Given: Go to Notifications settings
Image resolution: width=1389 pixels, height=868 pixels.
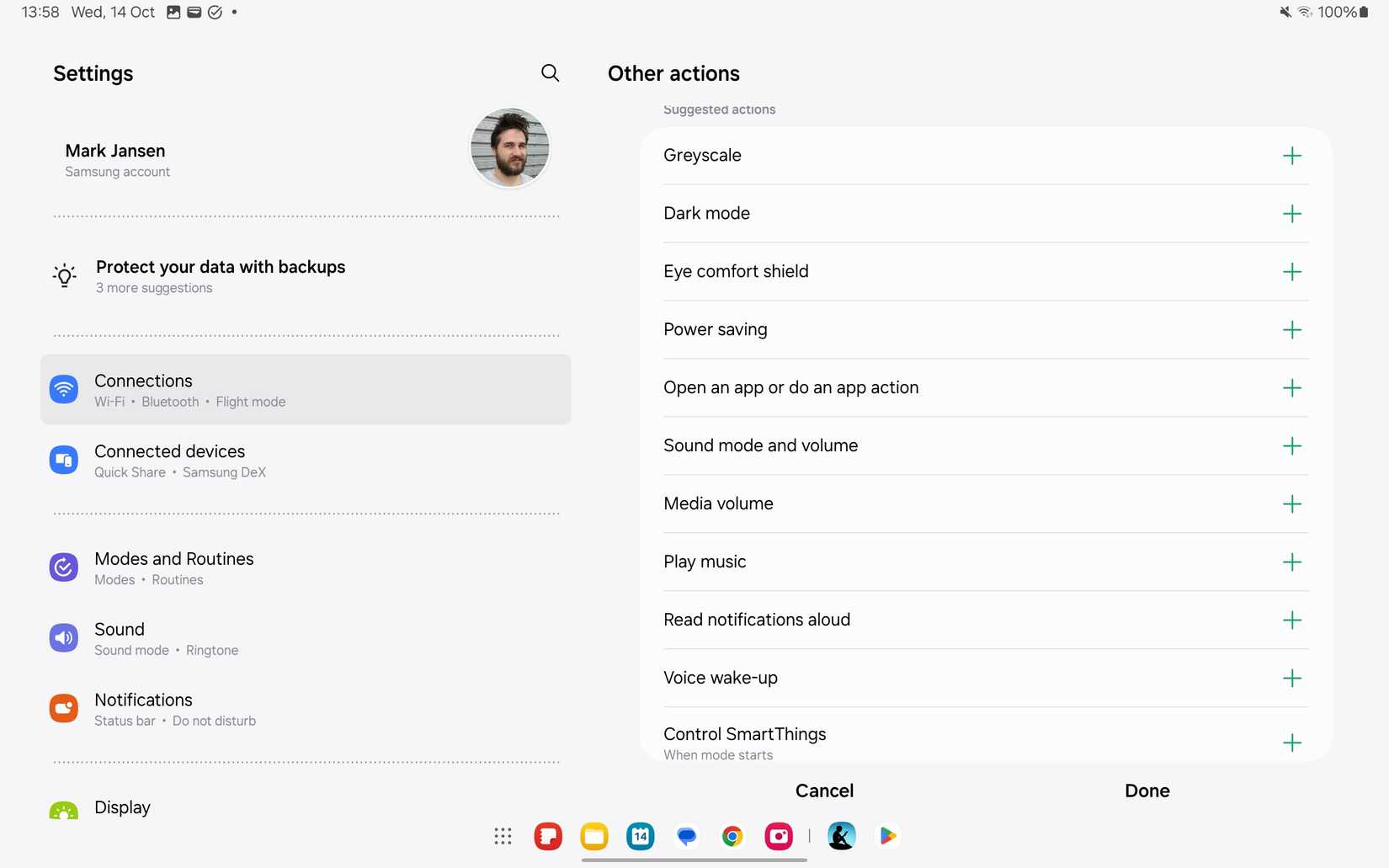Looking at the screenshot, I should point(306,710).
